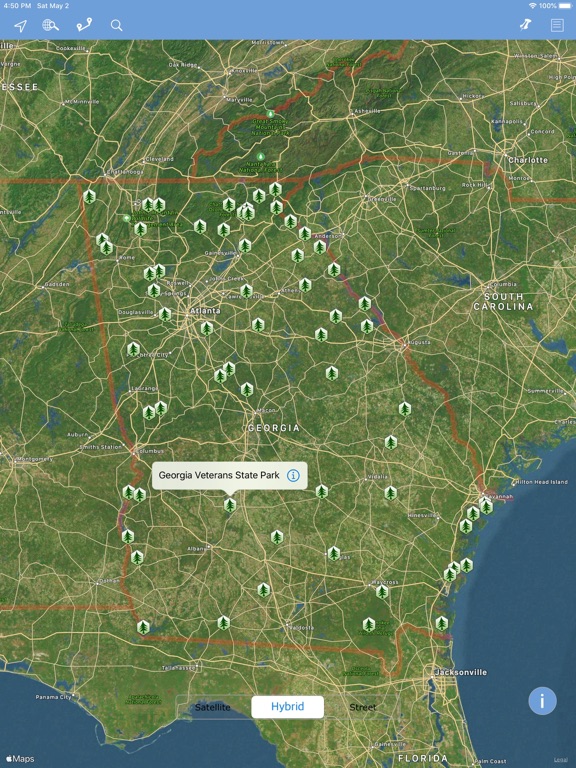The height and width of the screenshot is (768, 576).
Task: Tap the Charlotte city label
Action: (528, 160)
